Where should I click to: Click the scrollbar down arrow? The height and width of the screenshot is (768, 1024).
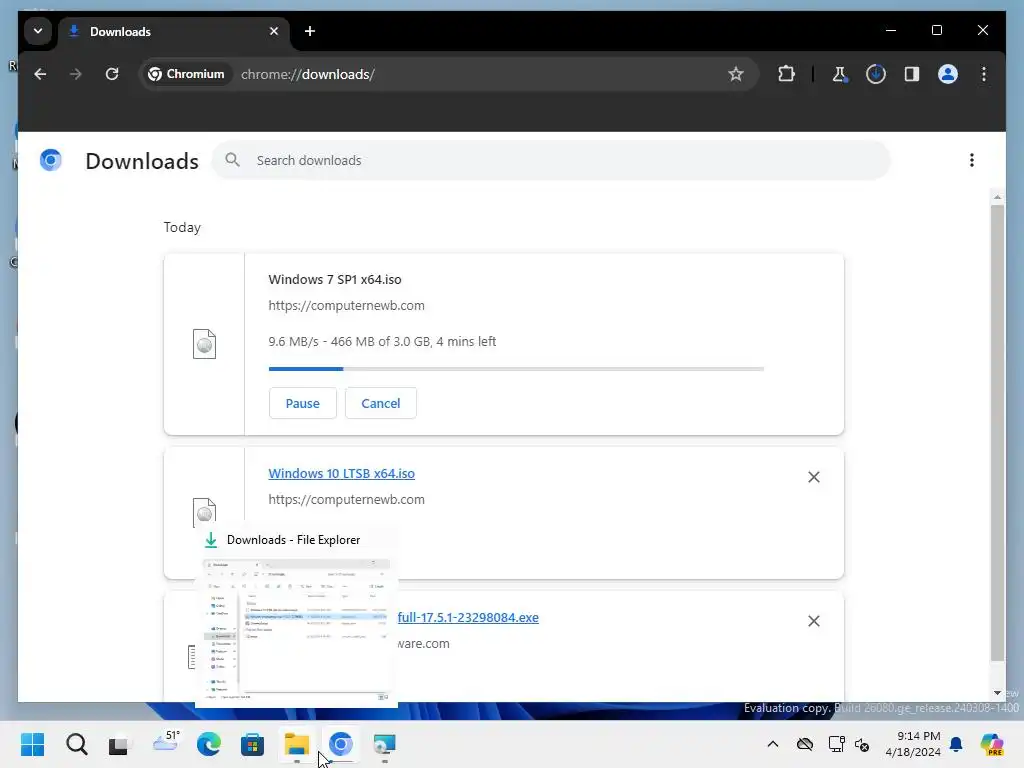tap(997, 693)
